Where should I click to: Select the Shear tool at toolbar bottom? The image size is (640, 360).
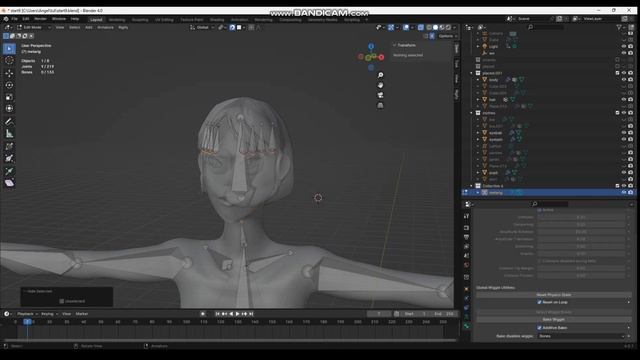(9, 183)
